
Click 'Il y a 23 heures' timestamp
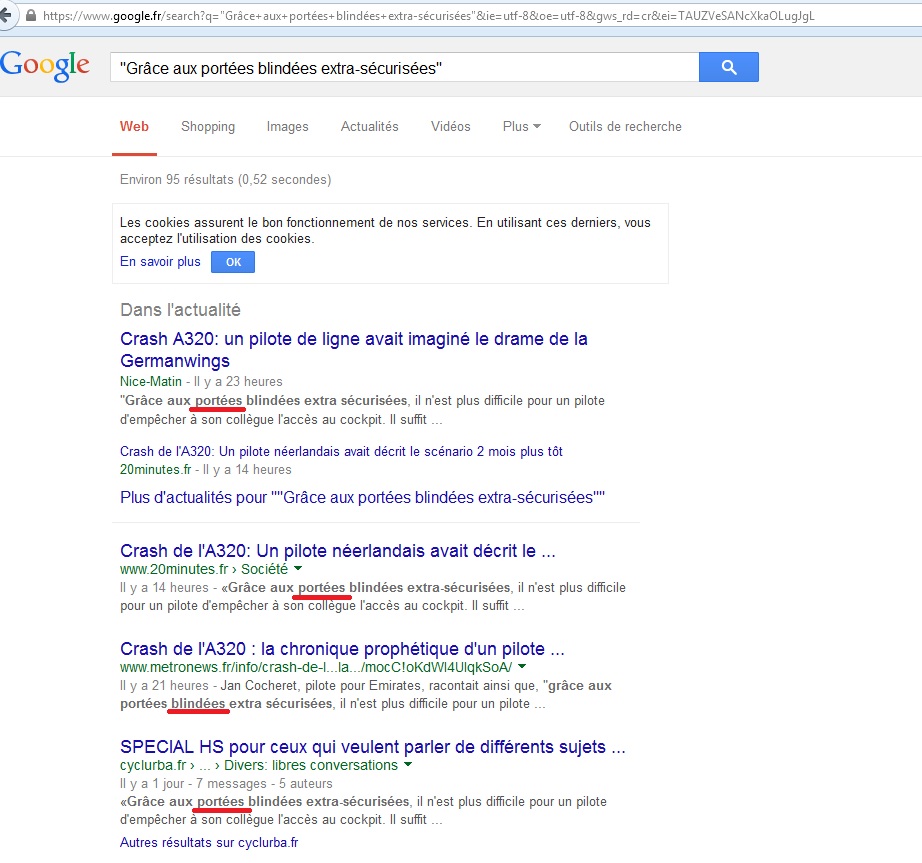[238, 382]
